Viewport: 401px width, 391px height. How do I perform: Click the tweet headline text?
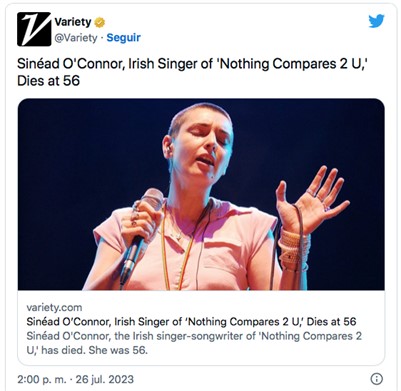194,71
